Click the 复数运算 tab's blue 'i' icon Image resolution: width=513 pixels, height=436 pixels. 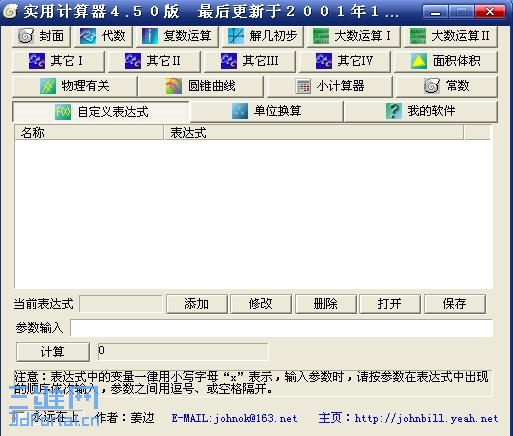pyautogui.click(x=150, y=36)
